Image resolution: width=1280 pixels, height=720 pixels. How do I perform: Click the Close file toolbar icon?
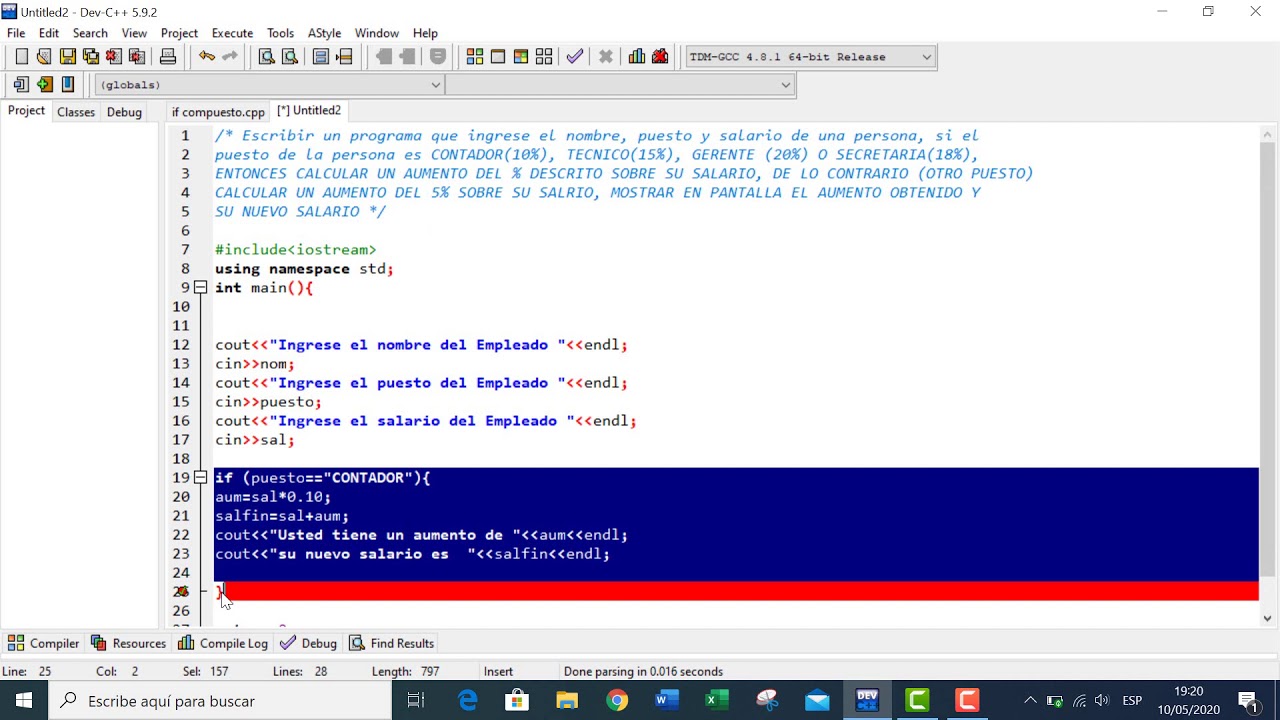coord(114,57)
